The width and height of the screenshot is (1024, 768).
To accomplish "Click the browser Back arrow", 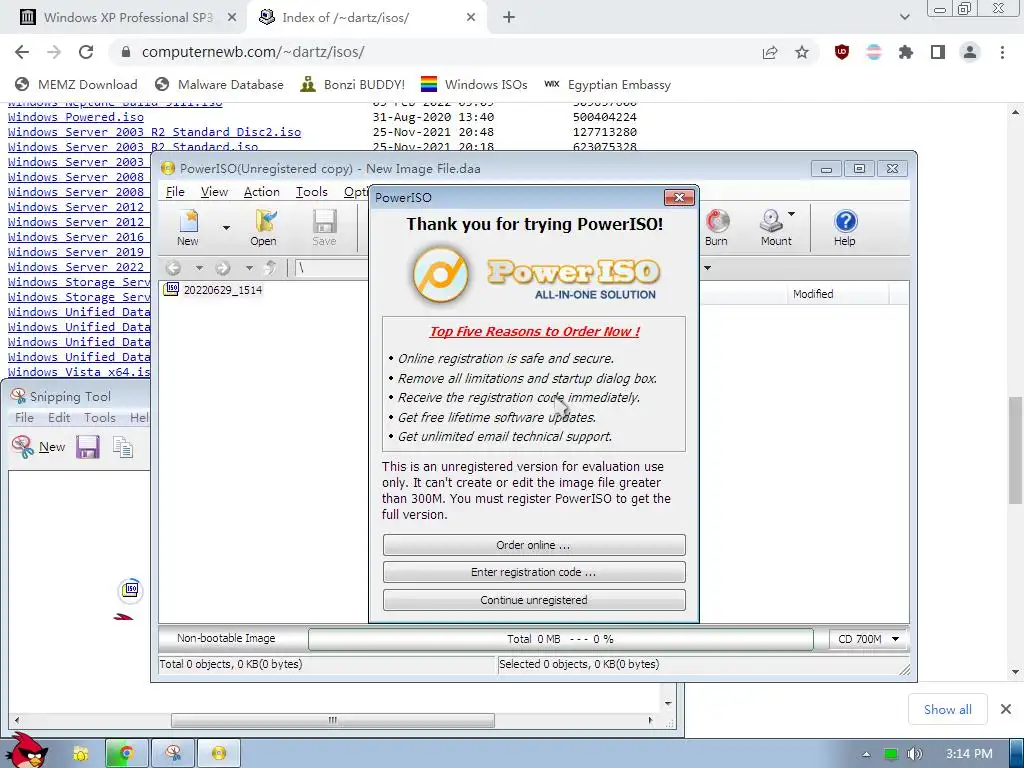I will (x=22, y=52).
